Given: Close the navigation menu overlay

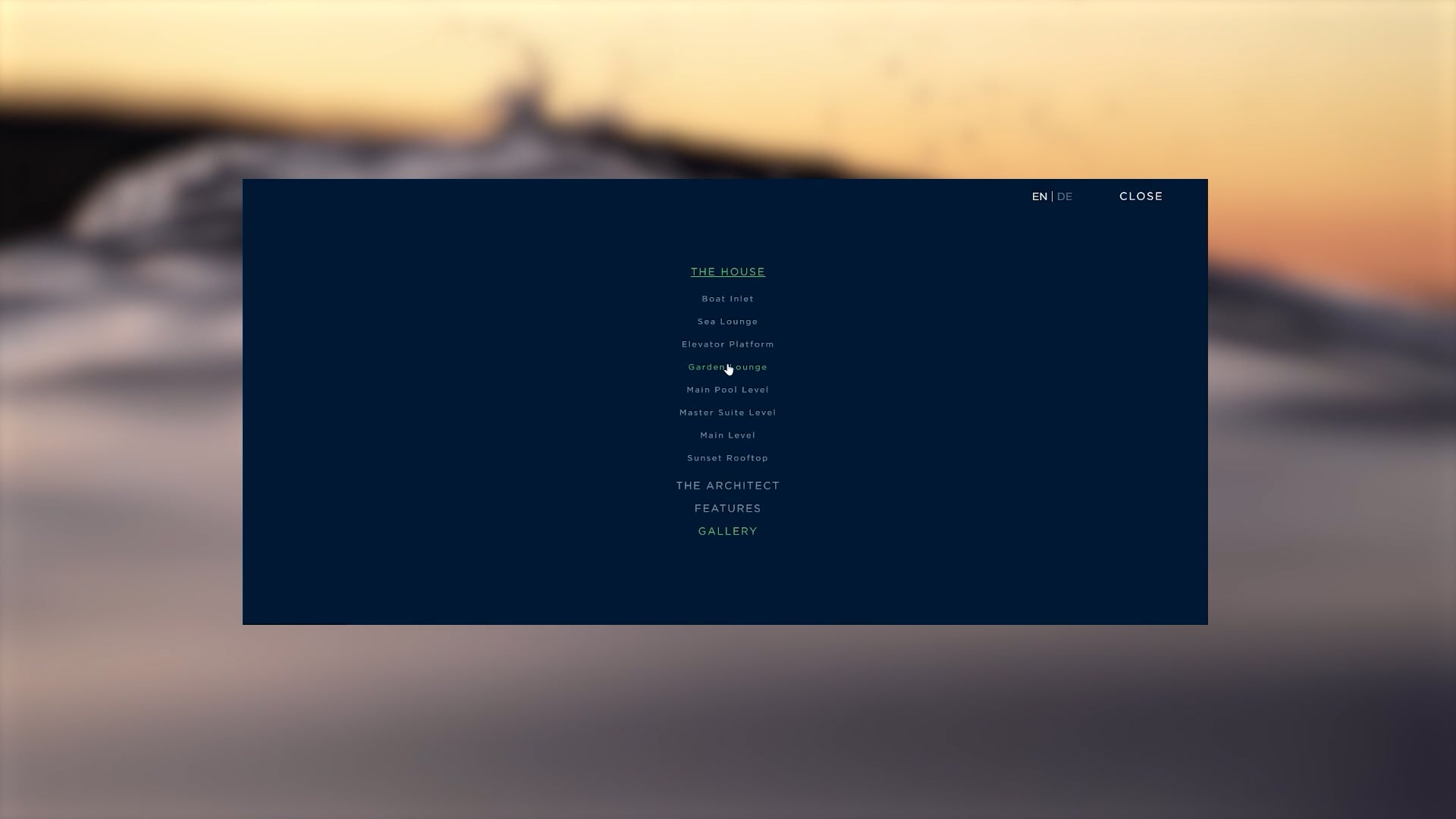Looking at the screenshot, I should (1141, 196).
